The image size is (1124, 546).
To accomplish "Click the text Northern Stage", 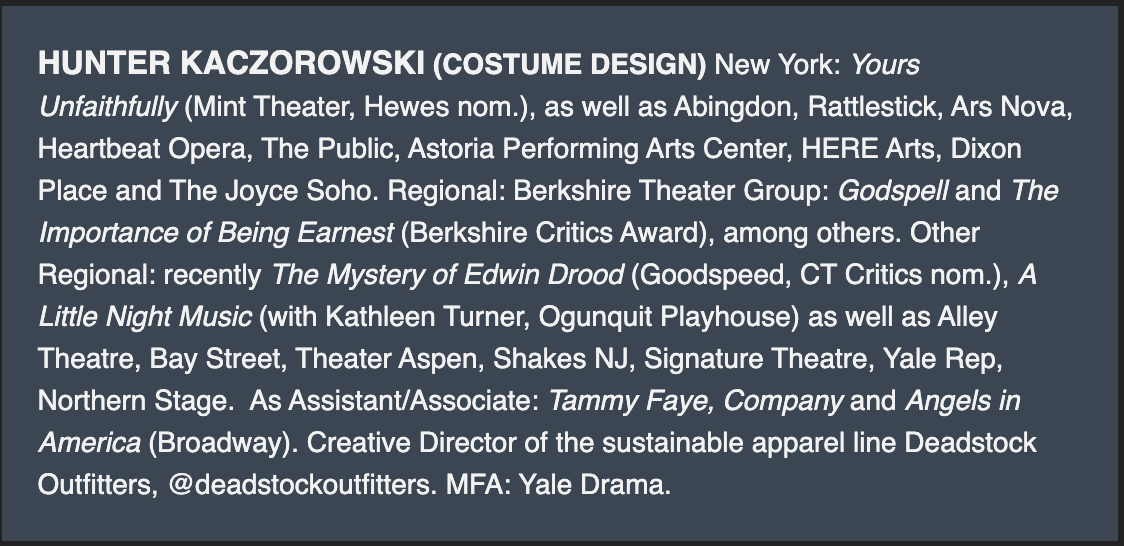I will click(132, 401).
